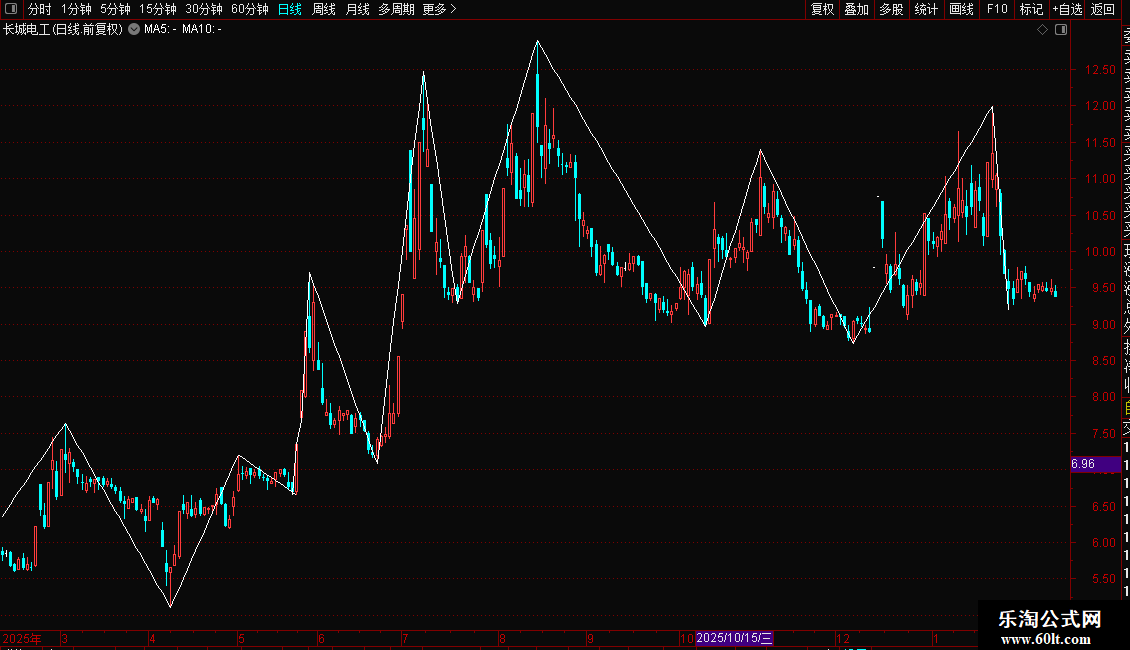Click month 12 on the time axis
The height and width of the screenshot is (650, 1130).
click(843, 638)
